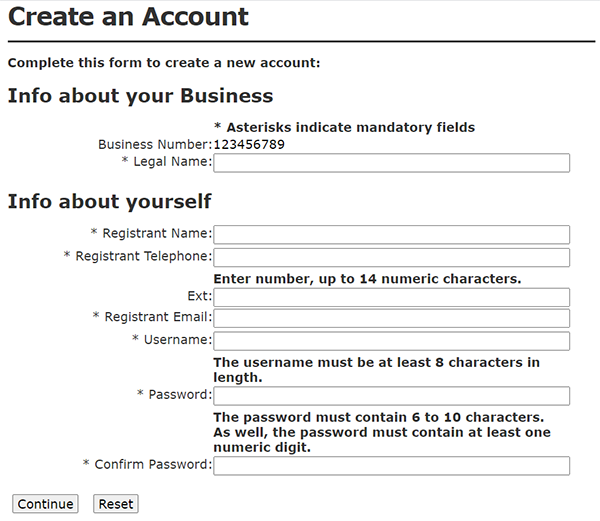Click the 14 numeric characters telephone hint

367,279
